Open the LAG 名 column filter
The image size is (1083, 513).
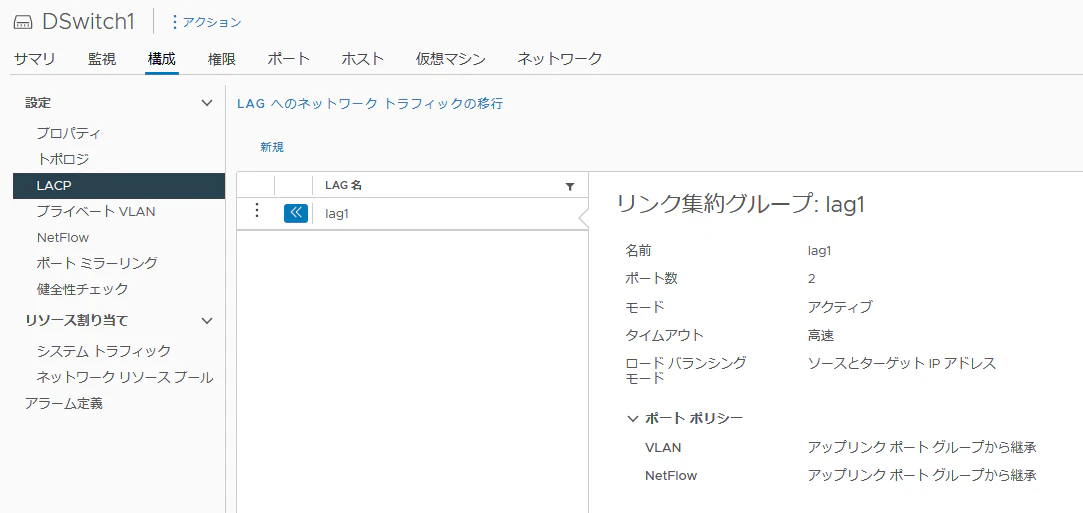[x=570, y=186]
